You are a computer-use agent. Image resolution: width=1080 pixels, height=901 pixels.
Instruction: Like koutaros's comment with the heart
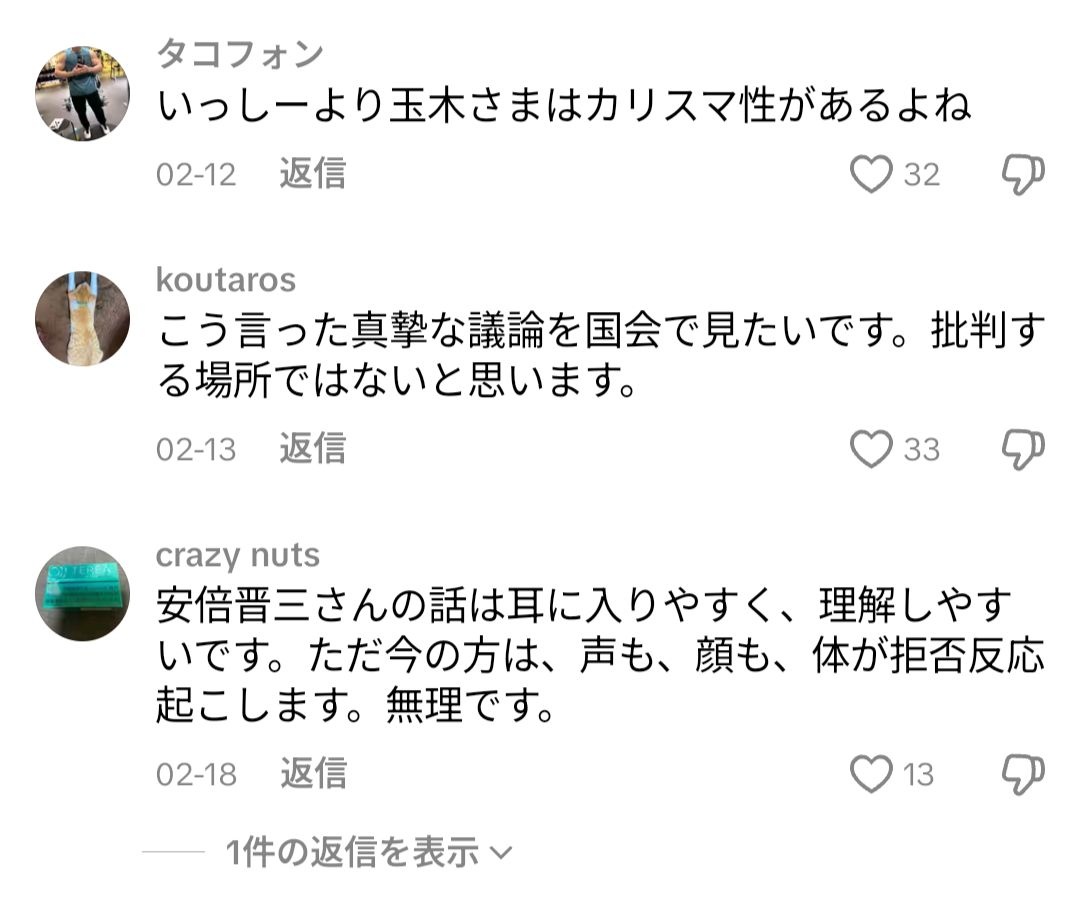coord(871,449)
